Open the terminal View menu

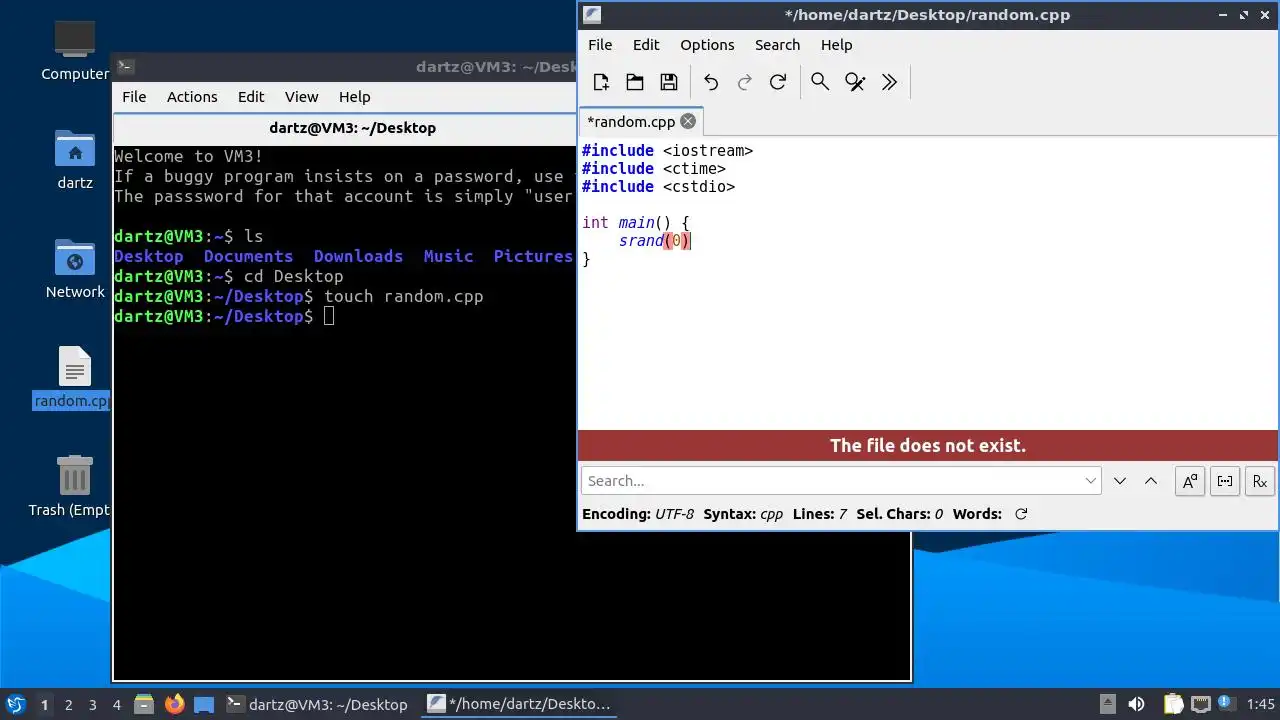tap(301, 97)
